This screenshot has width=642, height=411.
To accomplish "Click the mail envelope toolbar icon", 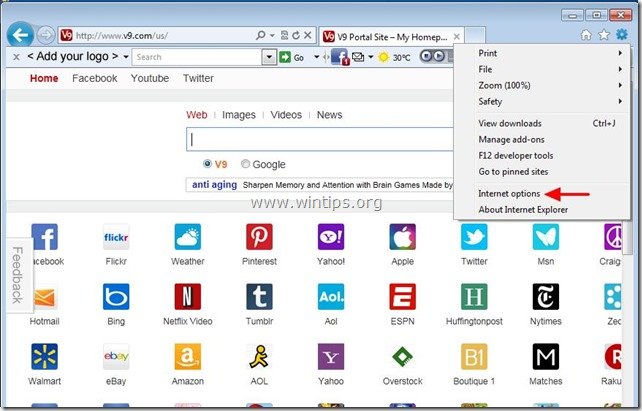I will point(358,57).
